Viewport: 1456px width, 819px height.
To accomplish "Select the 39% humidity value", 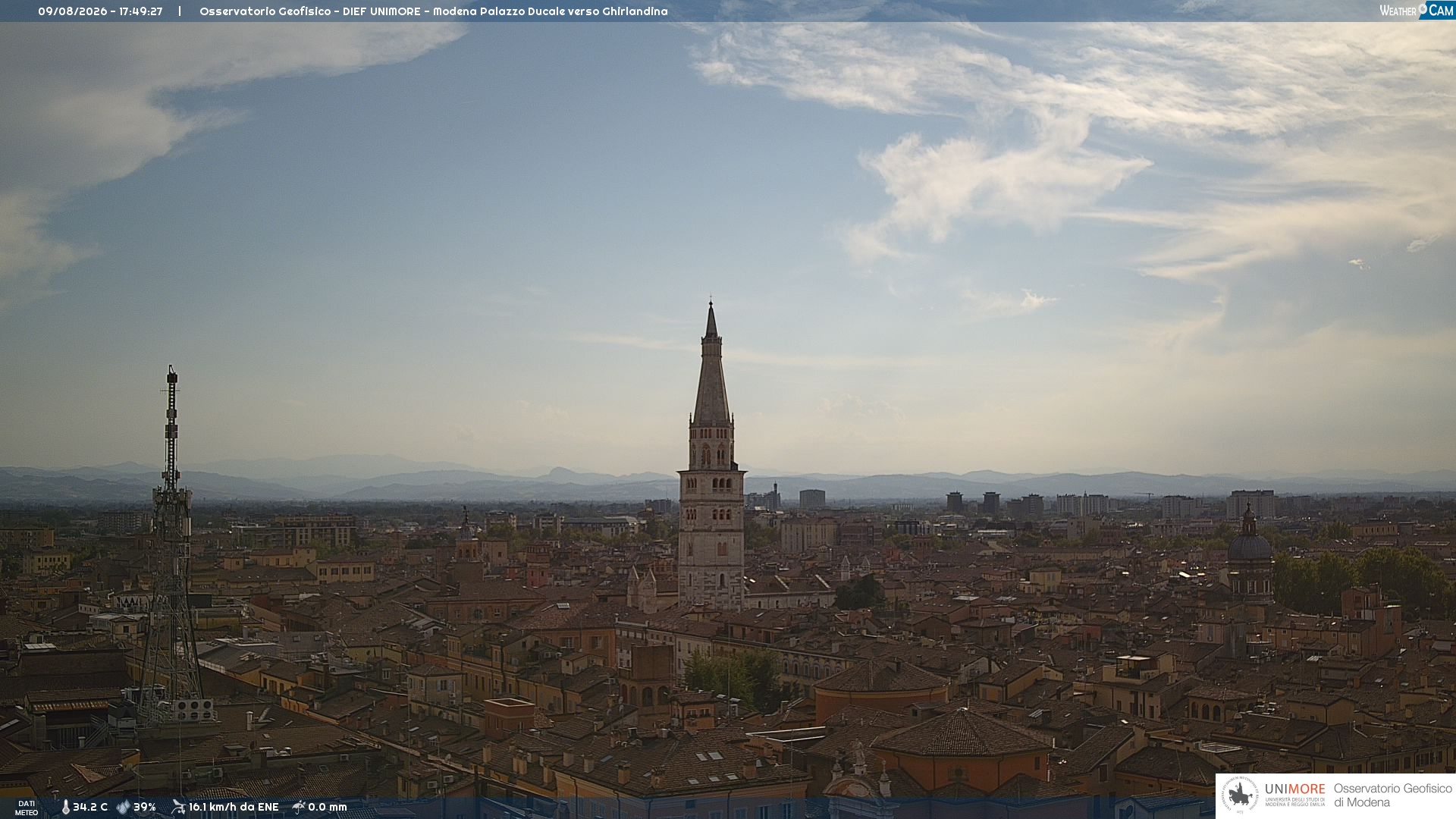I will point(145,808).
